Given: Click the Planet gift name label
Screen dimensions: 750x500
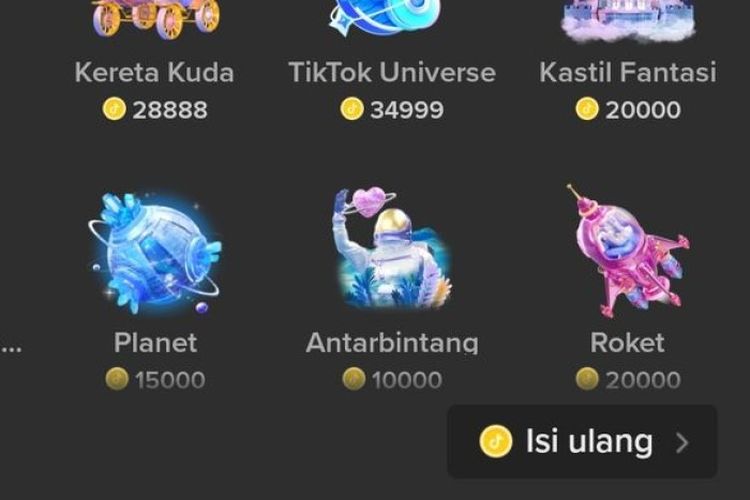Looking at the screenshot, I should click(x=155, y=343).
